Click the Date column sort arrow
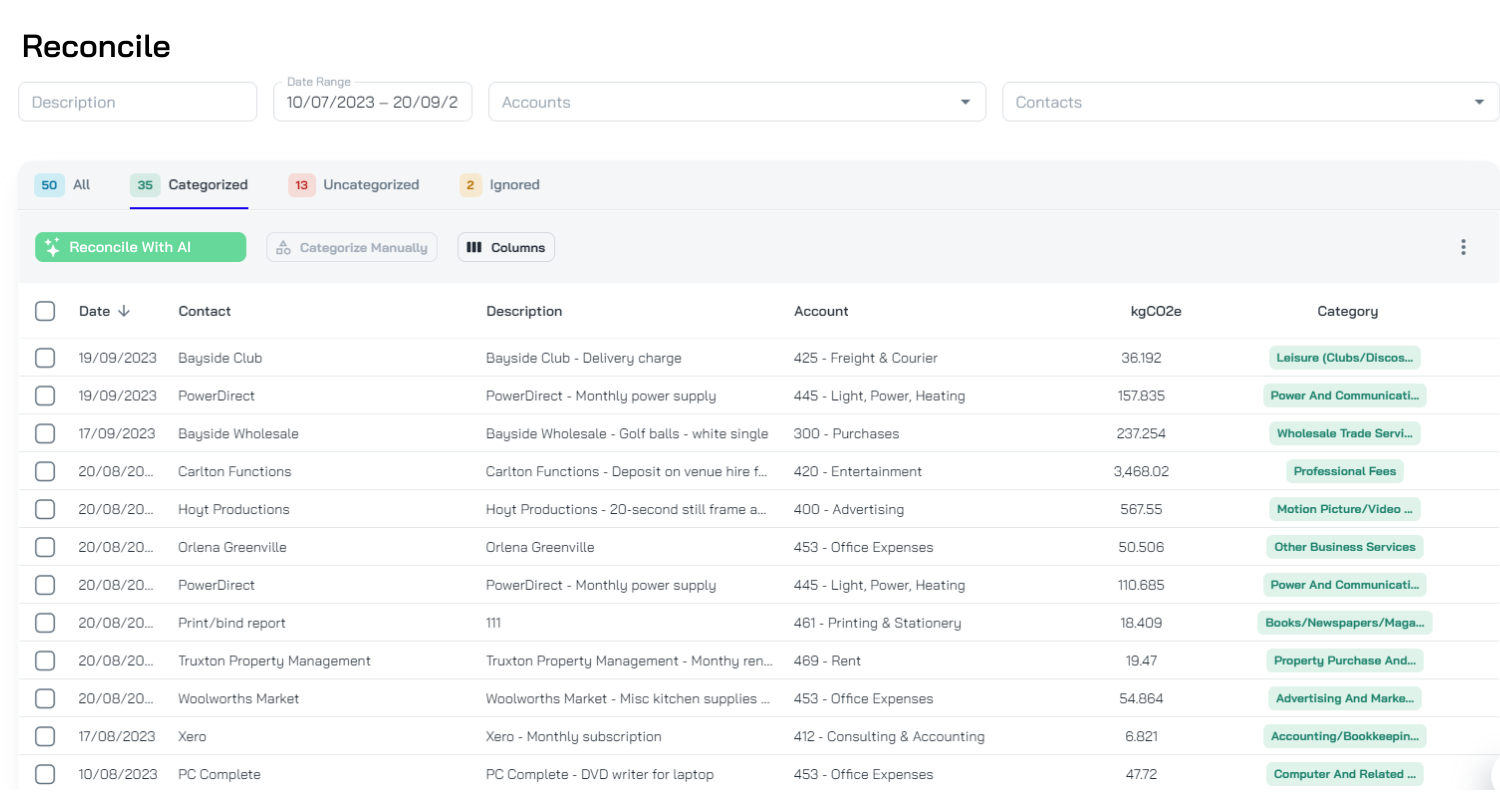 point(124,311)
